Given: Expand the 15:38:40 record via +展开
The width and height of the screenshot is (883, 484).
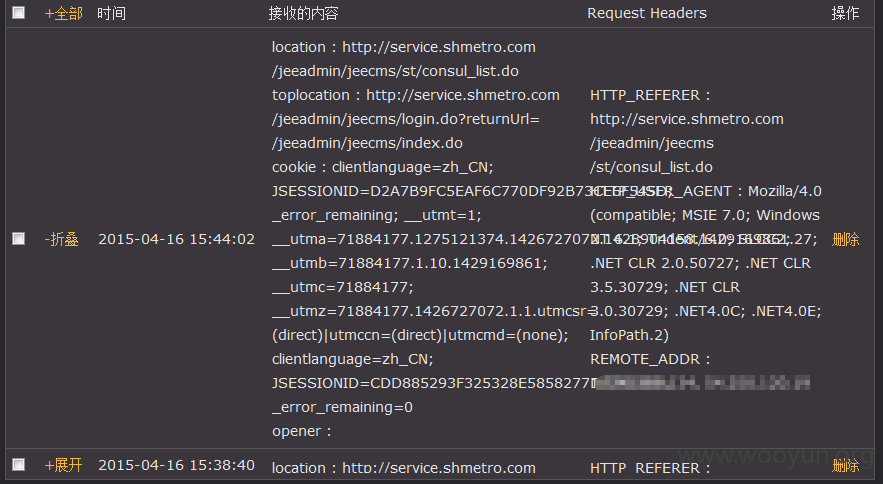Looking at the screenshot, I should click(64, 465).
